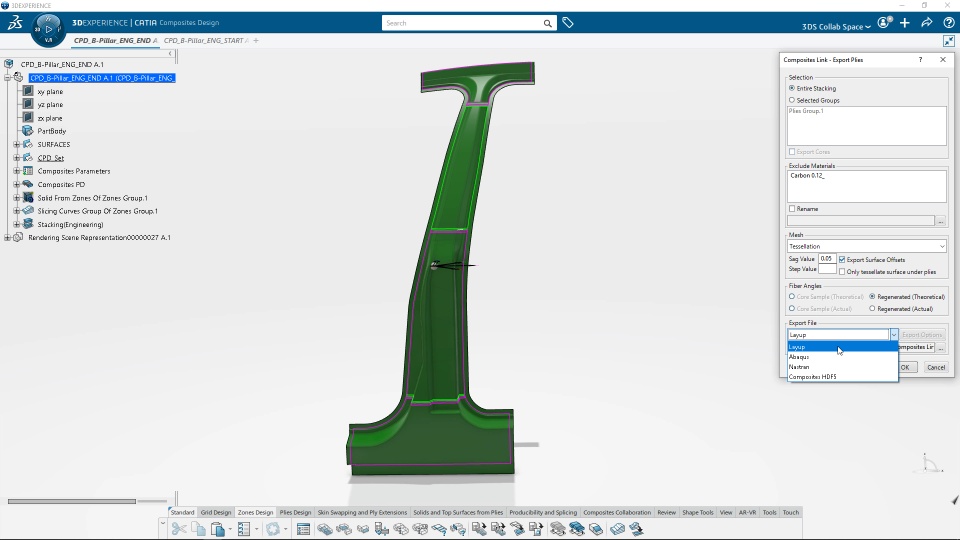Viewport: 960px width, 540px height.
Task: Expand Slicing Curves Group Of Zones Group.1
Action: [x=17, y=211]
